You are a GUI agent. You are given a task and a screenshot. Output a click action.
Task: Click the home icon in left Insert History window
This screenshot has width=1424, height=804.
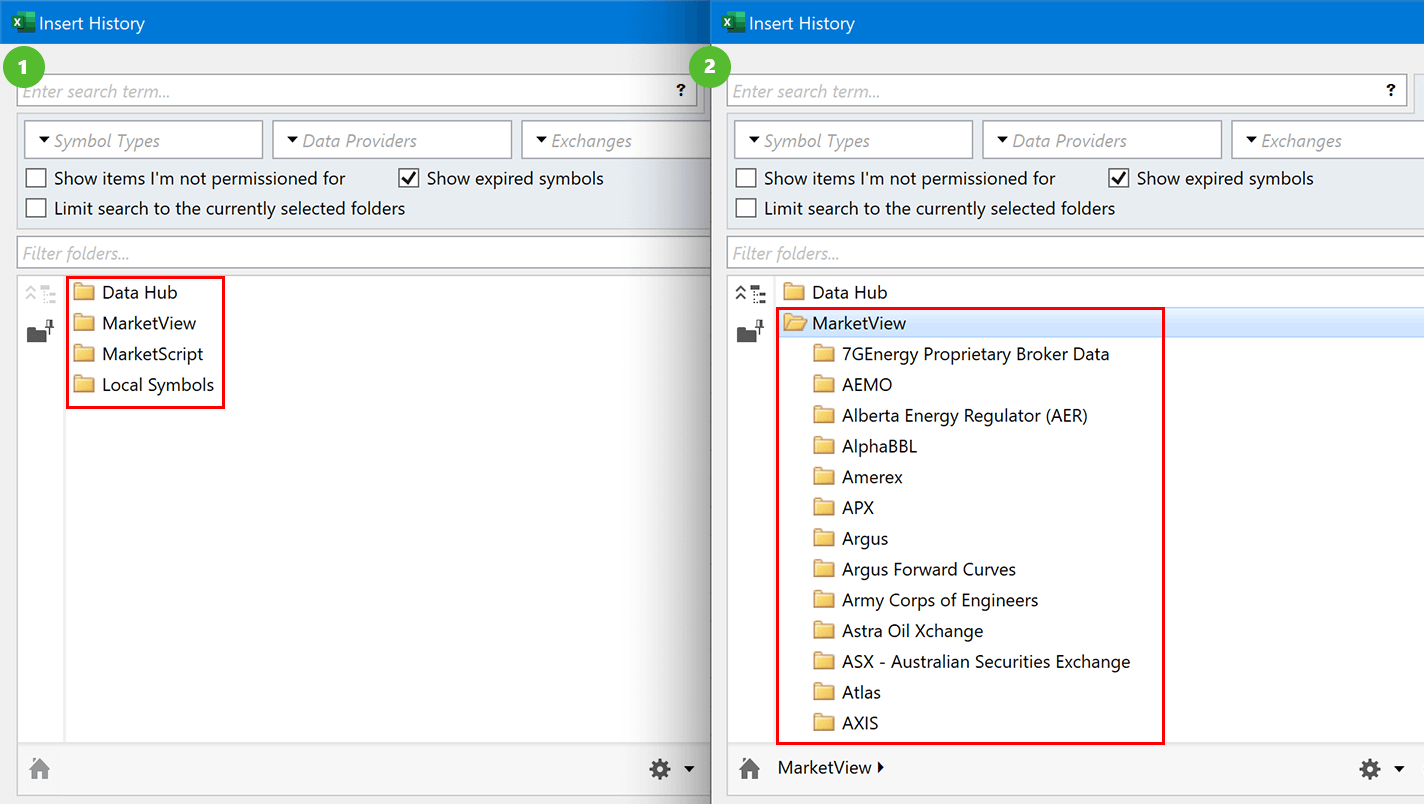(40, 768)
